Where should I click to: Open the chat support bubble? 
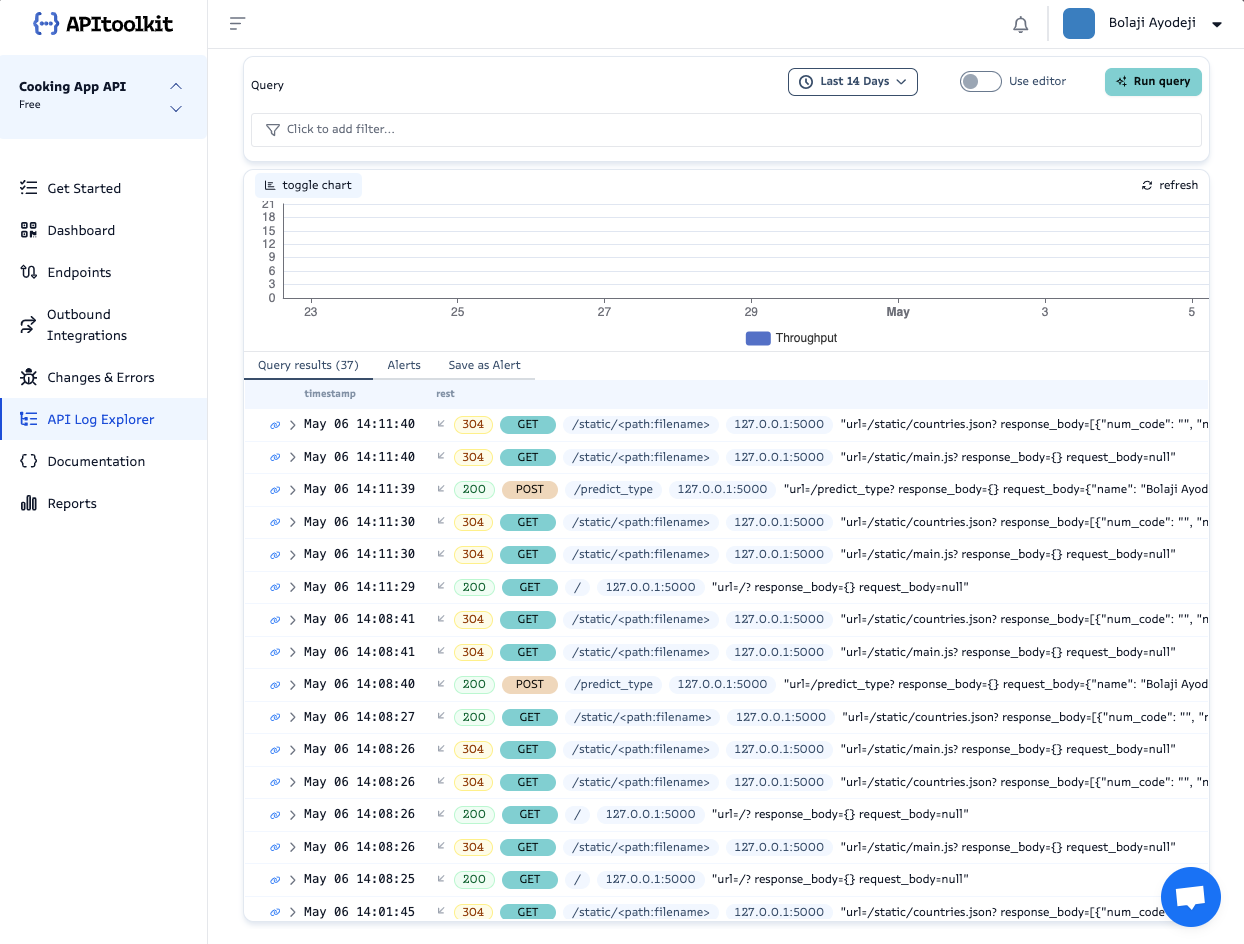pyautogui.click(x=1190, y=897)
